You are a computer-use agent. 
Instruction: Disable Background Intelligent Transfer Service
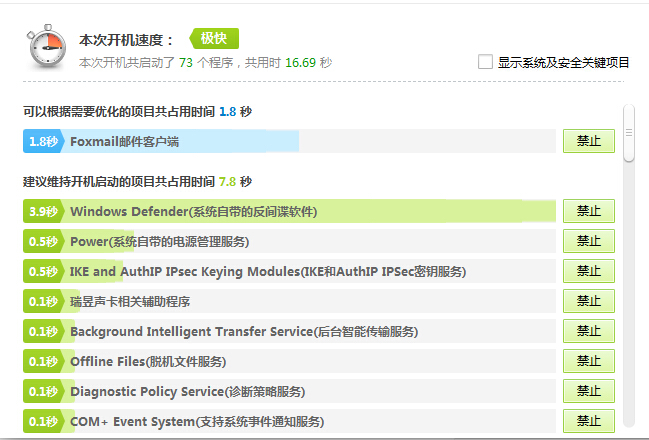588,332
